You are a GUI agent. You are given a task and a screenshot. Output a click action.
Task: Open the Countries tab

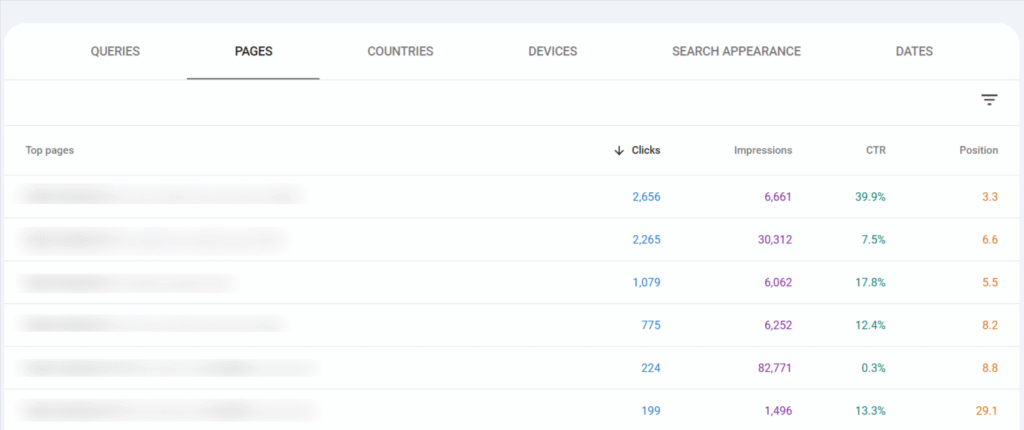coord(400,52)
